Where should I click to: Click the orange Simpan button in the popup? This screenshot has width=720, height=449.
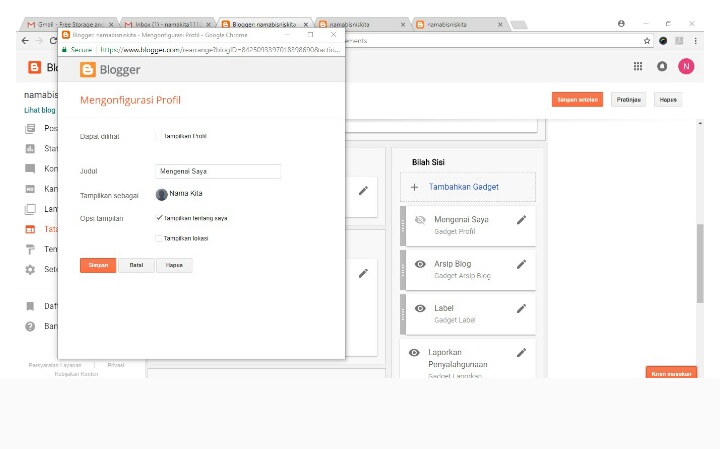98,265
